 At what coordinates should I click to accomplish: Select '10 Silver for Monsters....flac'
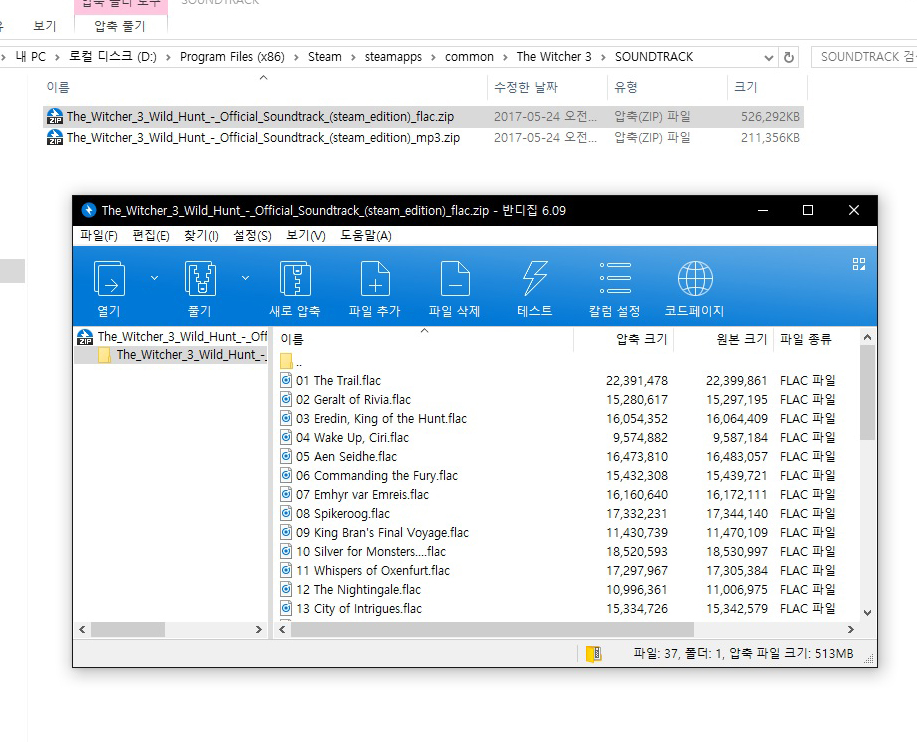(371, 552)
